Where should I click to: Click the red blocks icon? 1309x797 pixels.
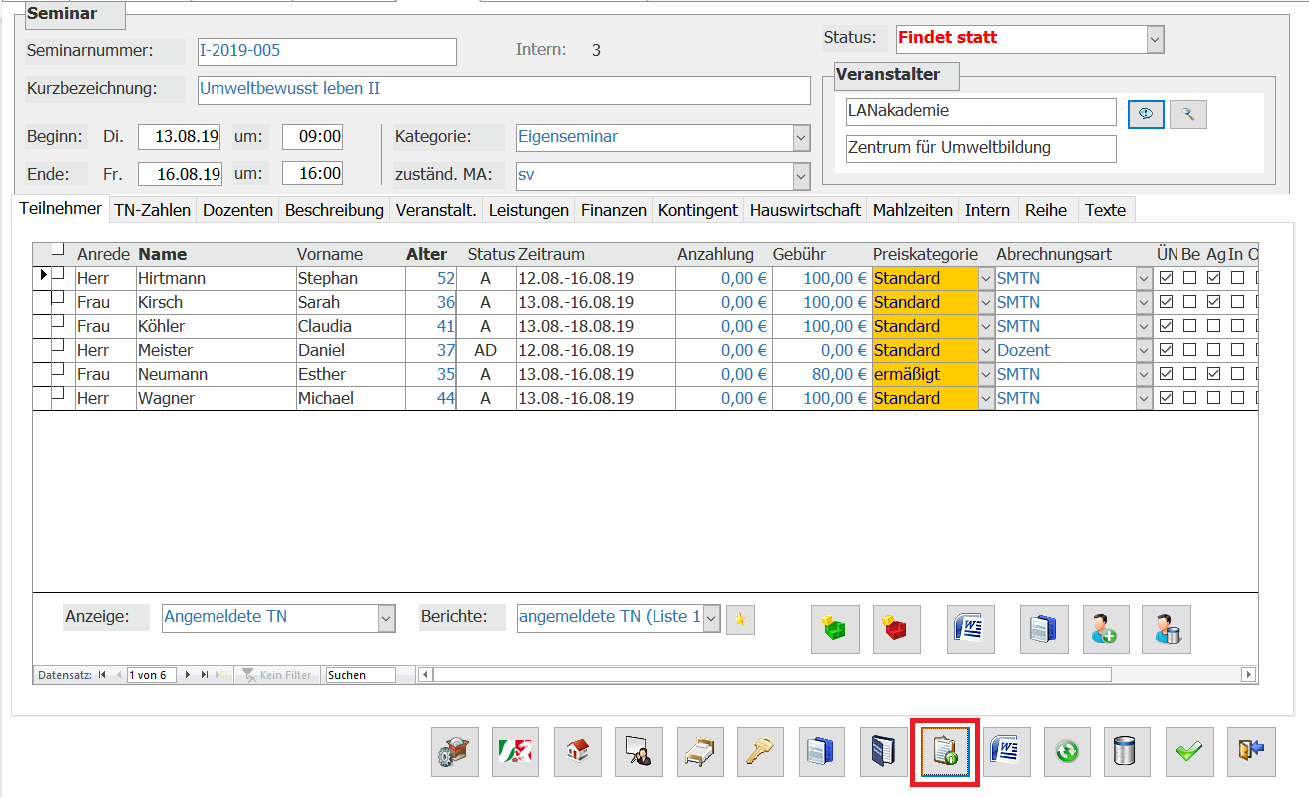(x=896, y=629)
